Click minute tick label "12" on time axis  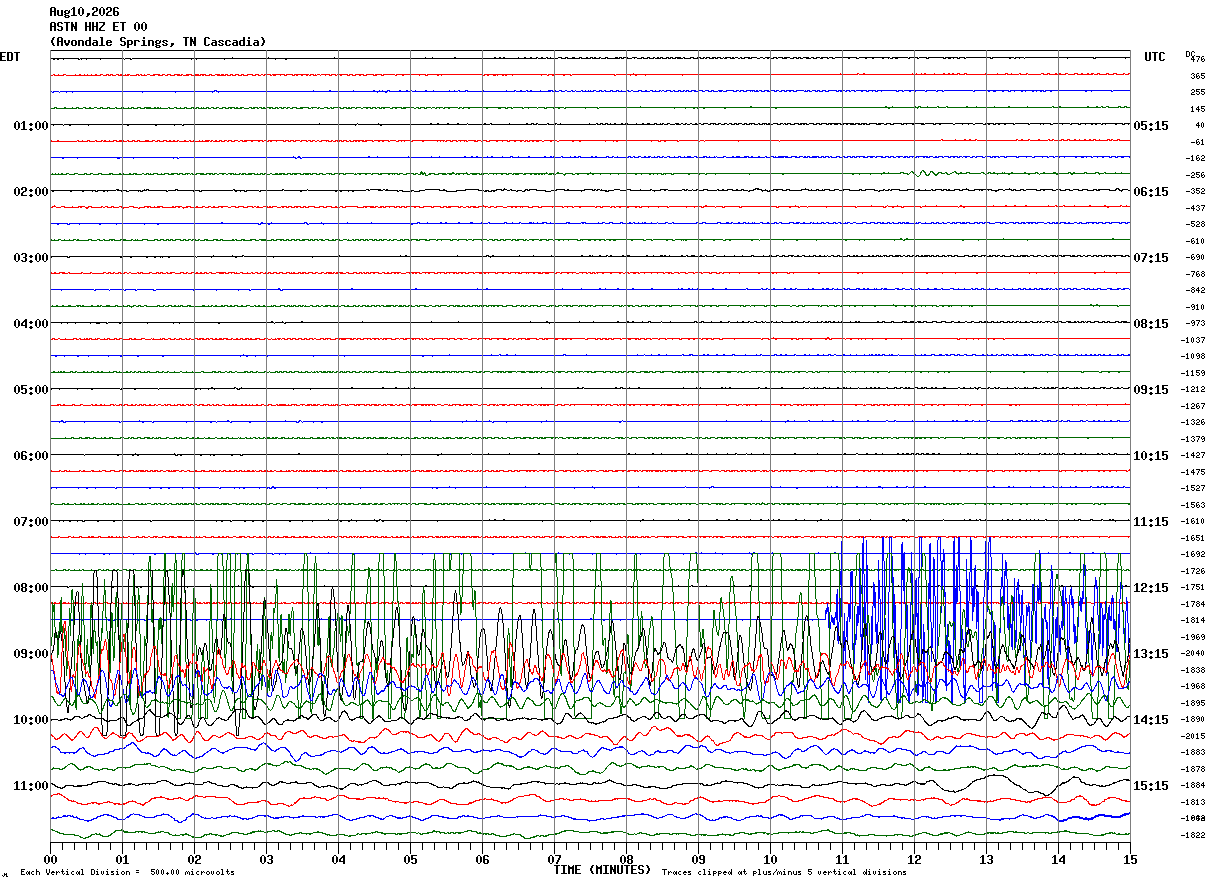click(914, 859)
